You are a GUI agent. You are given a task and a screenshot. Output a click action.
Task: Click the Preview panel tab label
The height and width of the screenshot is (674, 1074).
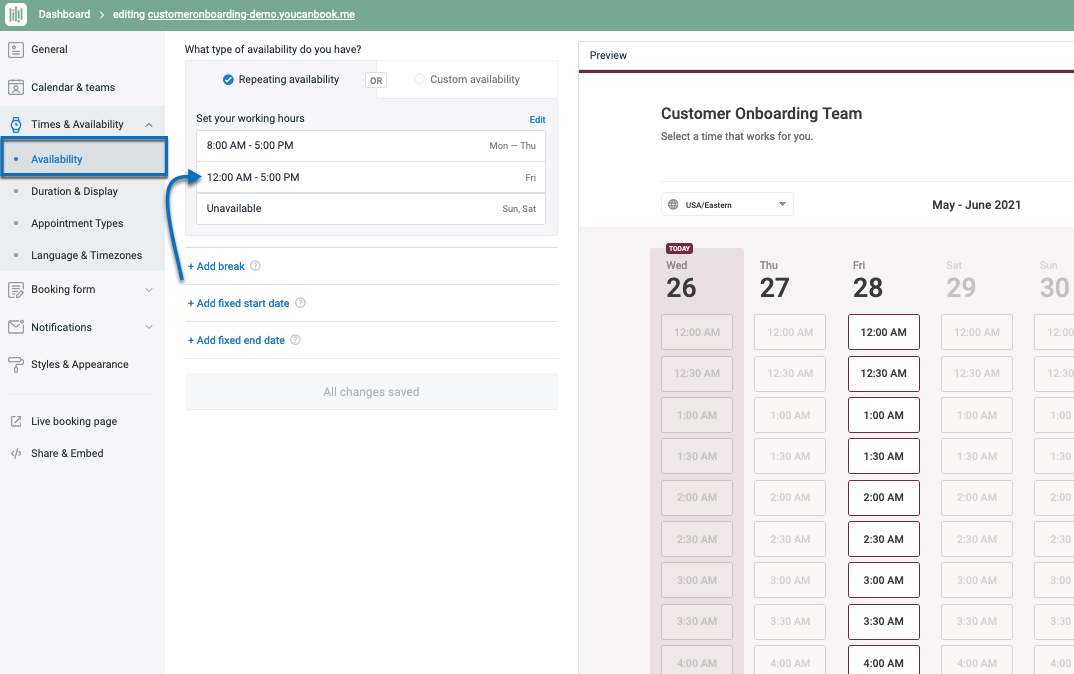click(x=608, y=55)
